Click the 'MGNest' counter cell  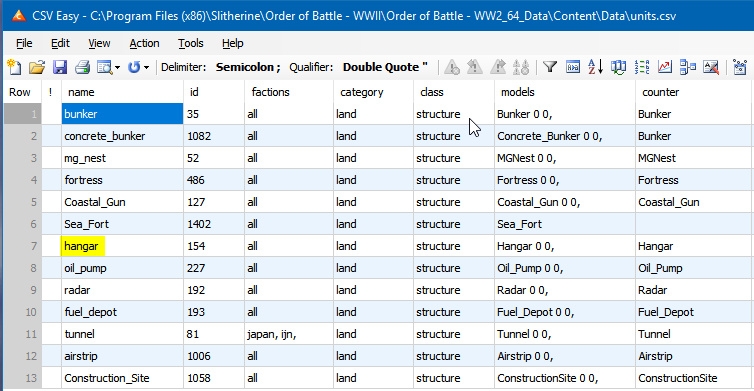click(694, 158)
